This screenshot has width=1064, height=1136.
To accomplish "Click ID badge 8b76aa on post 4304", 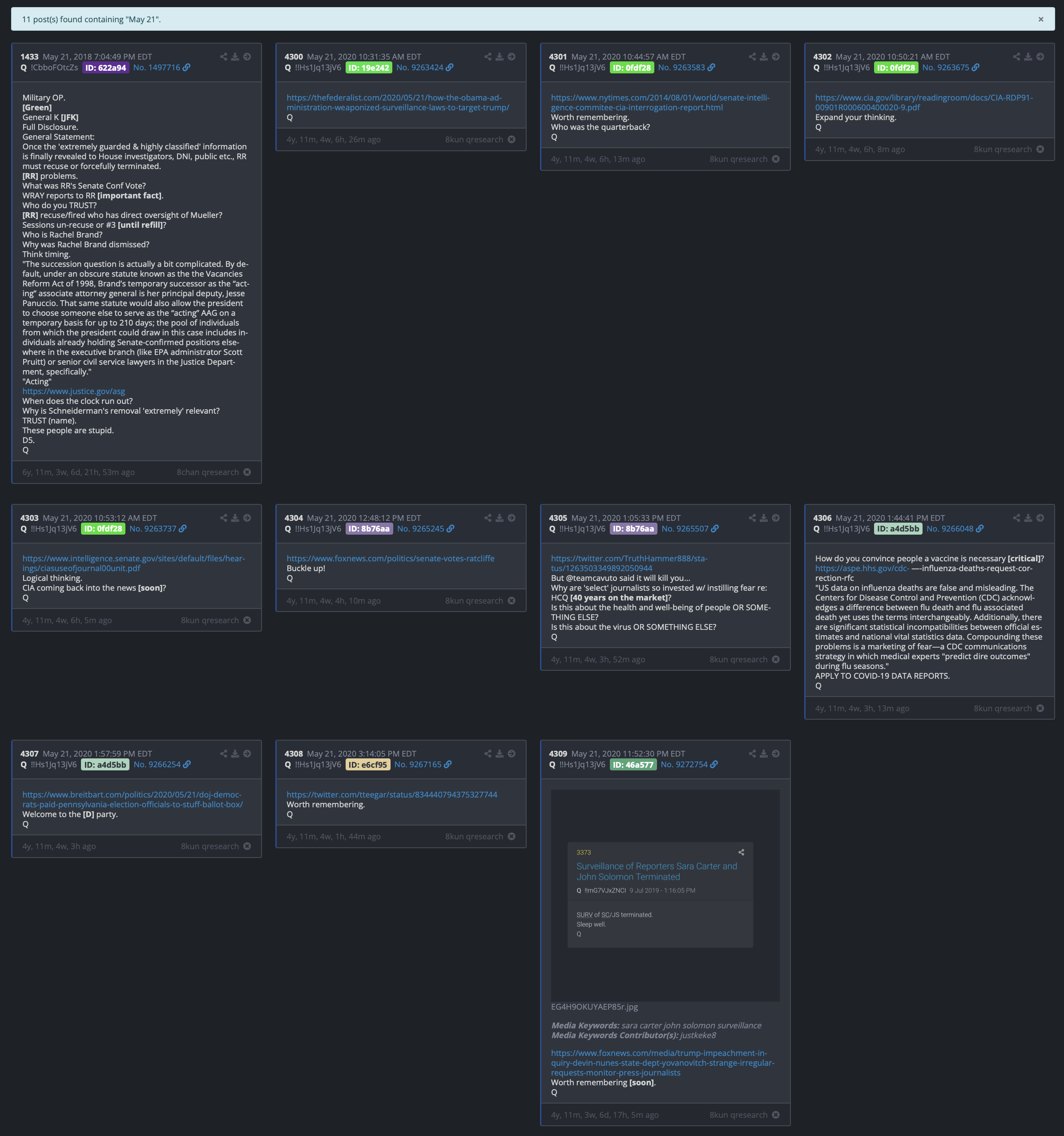I will (369, 528).
